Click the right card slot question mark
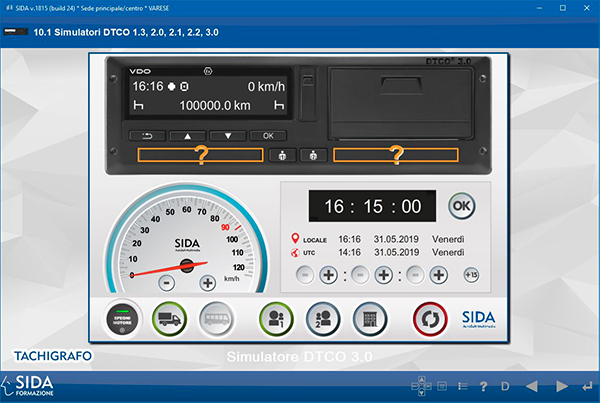This screenshot has width=600, height=403. 396,155
